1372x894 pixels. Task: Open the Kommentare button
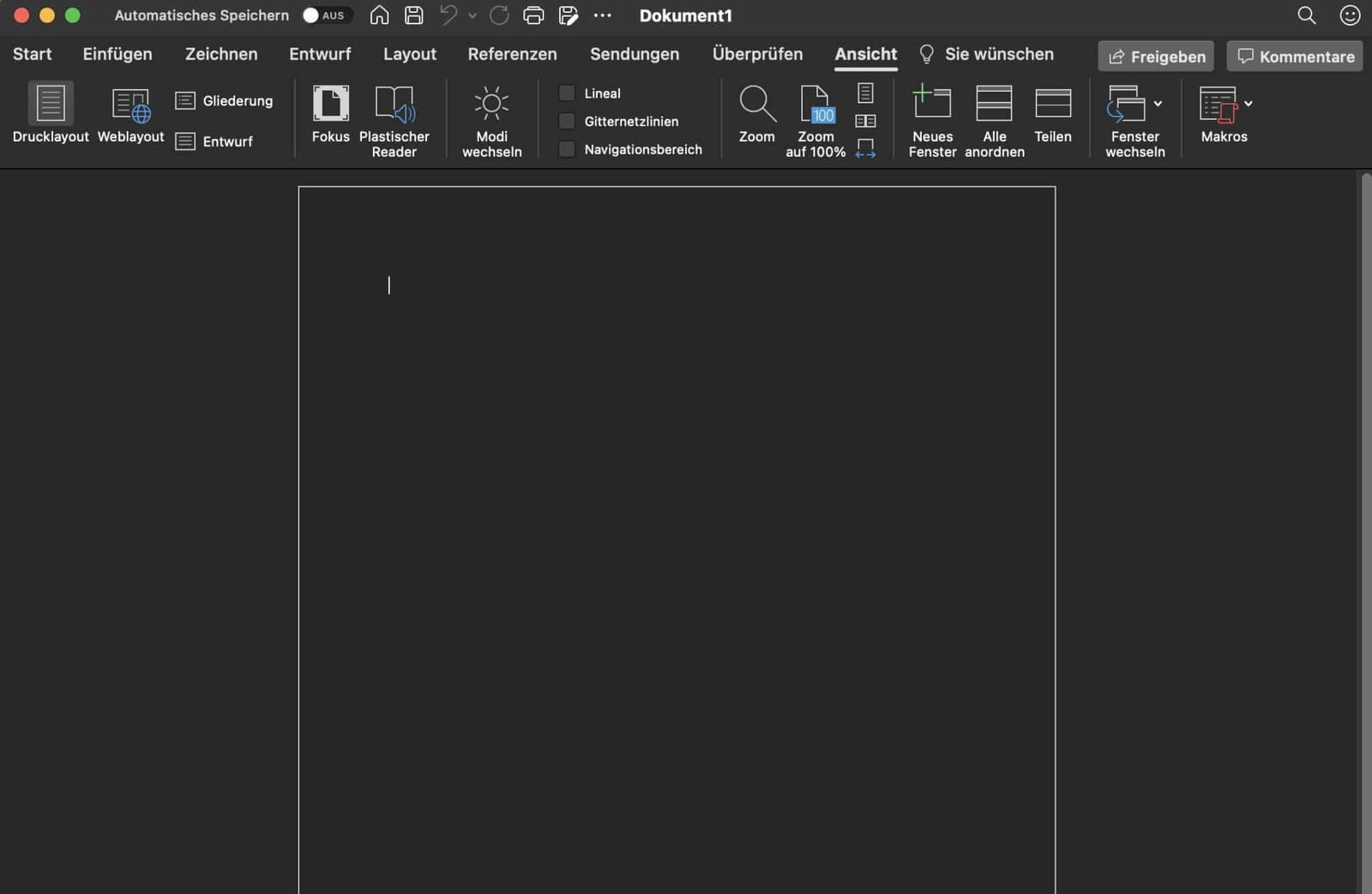1295,57
